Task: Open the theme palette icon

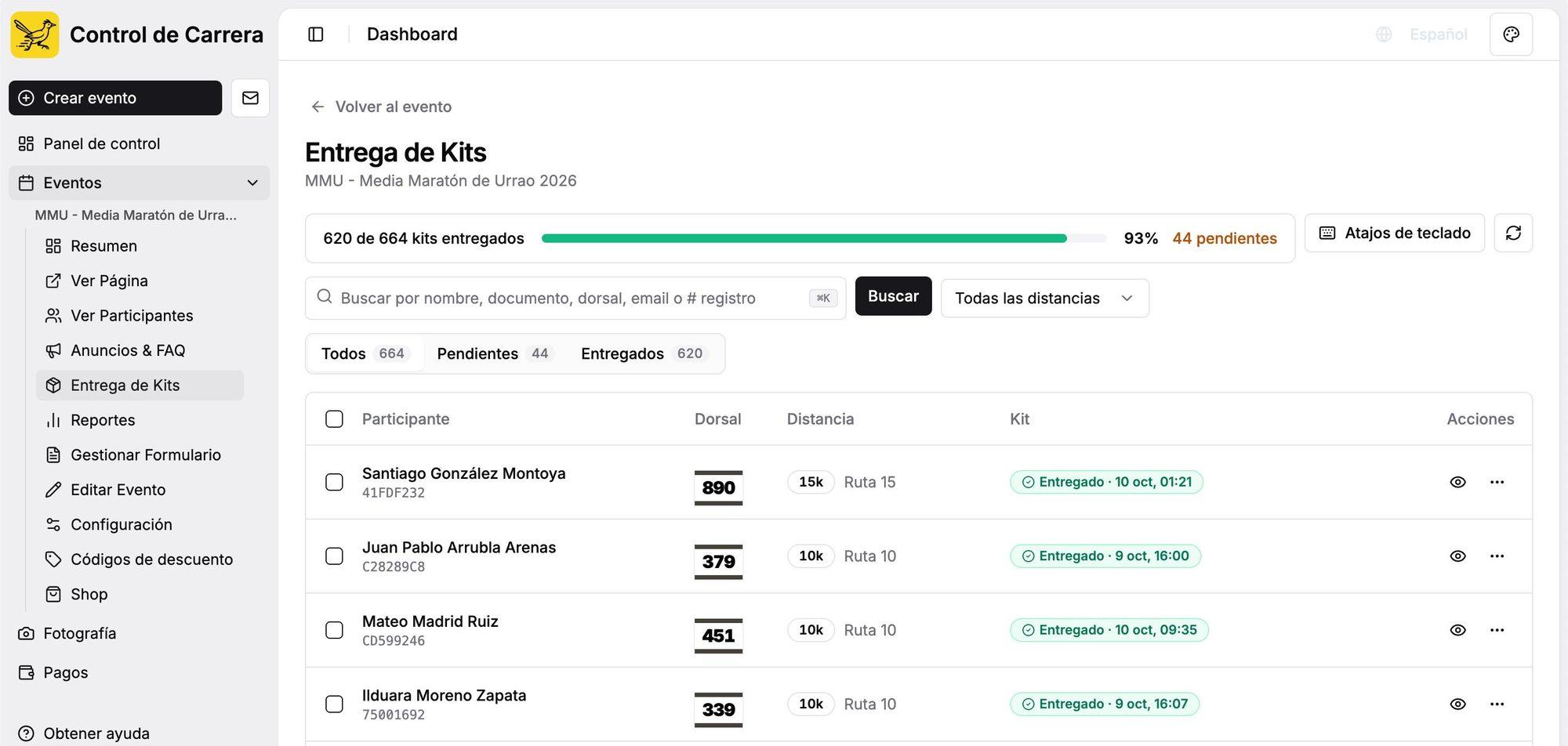Action: 1511,34
